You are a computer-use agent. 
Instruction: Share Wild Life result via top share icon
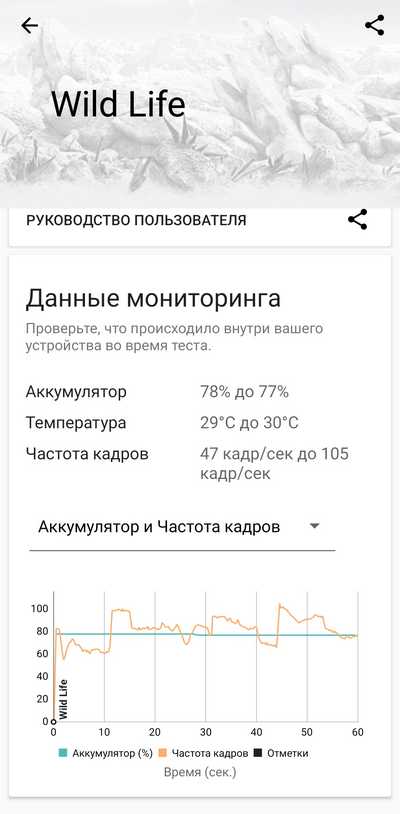375,25
